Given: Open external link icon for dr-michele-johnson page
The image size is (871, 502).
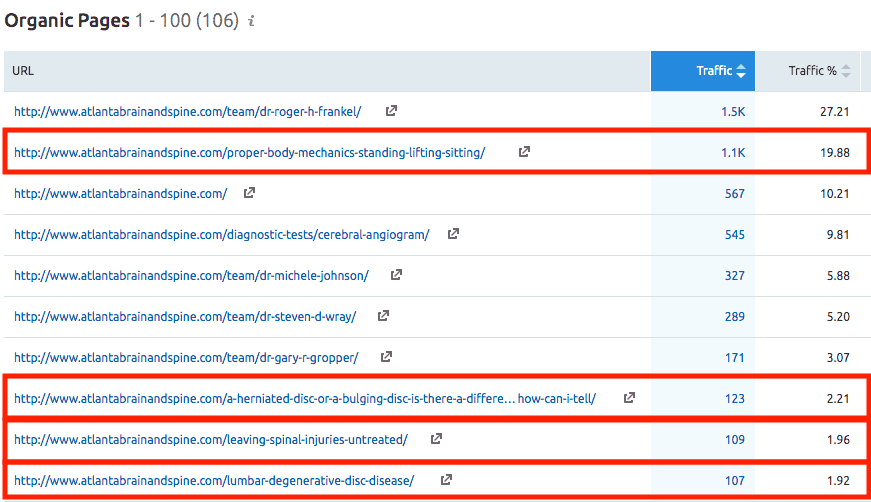Looking at the screenshot, I should pyautogui.click(x=396, y=275).
